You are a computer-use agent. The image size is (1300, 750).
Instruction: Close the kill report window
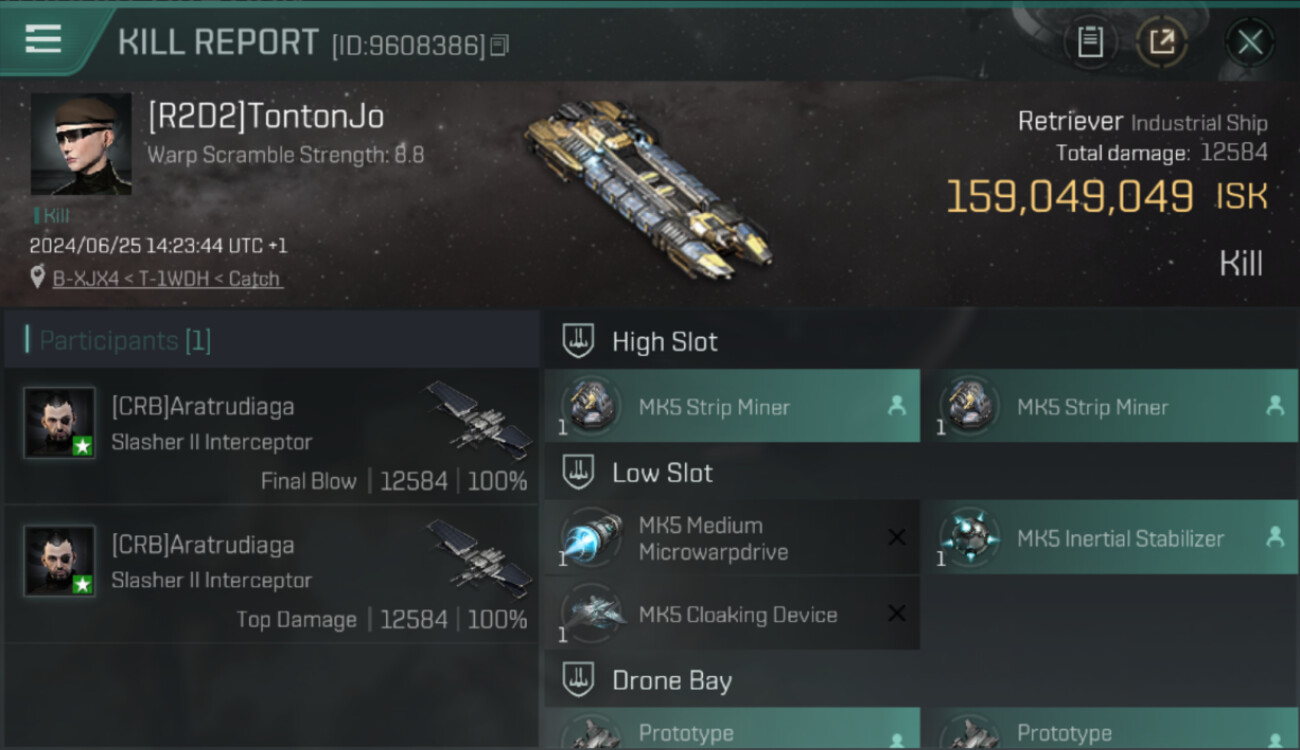[x=1250, y=42]
